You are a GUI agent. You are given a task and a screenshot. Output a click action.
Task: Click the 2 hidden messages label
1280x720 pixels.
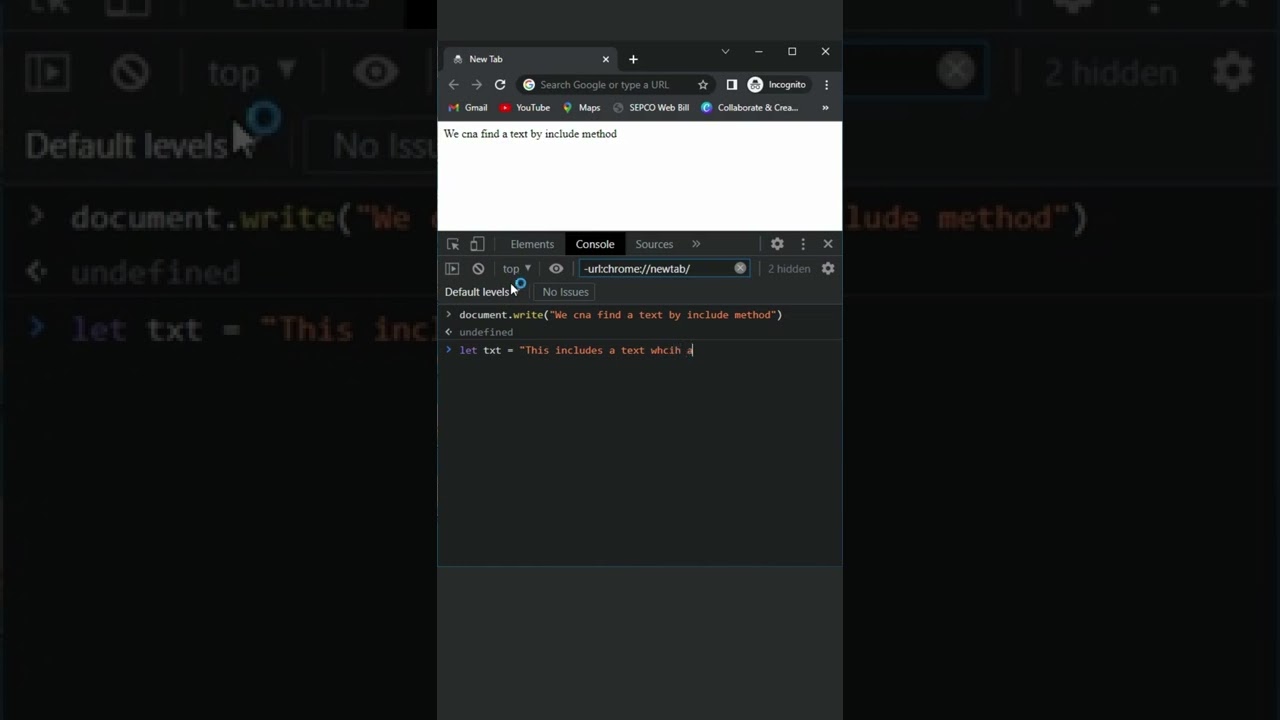pos(789,269)
